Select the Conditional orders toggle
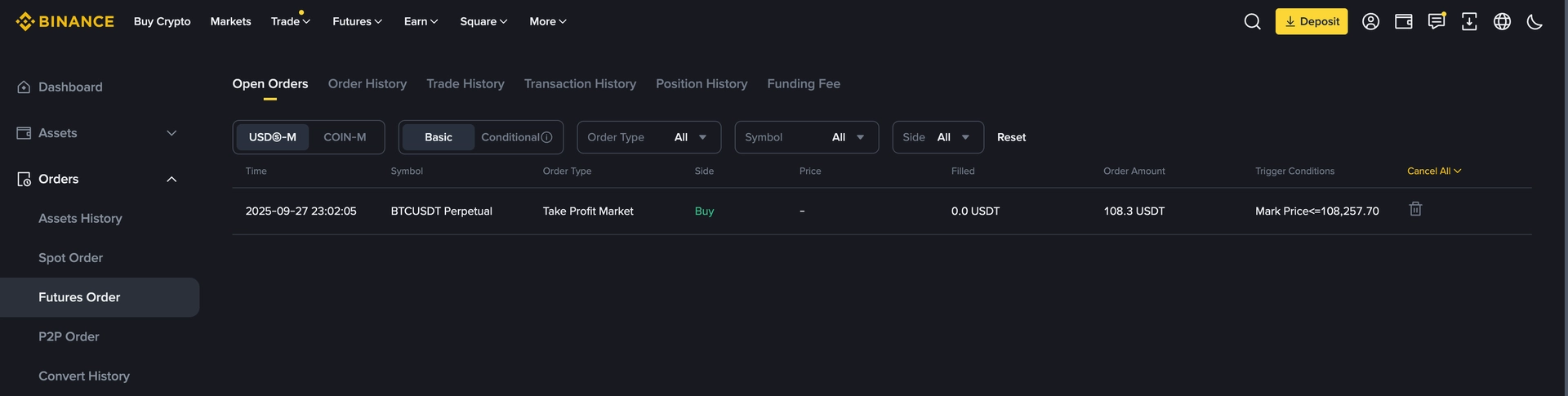The width and height of the screenshot is (1568, 396). [516, 137]
